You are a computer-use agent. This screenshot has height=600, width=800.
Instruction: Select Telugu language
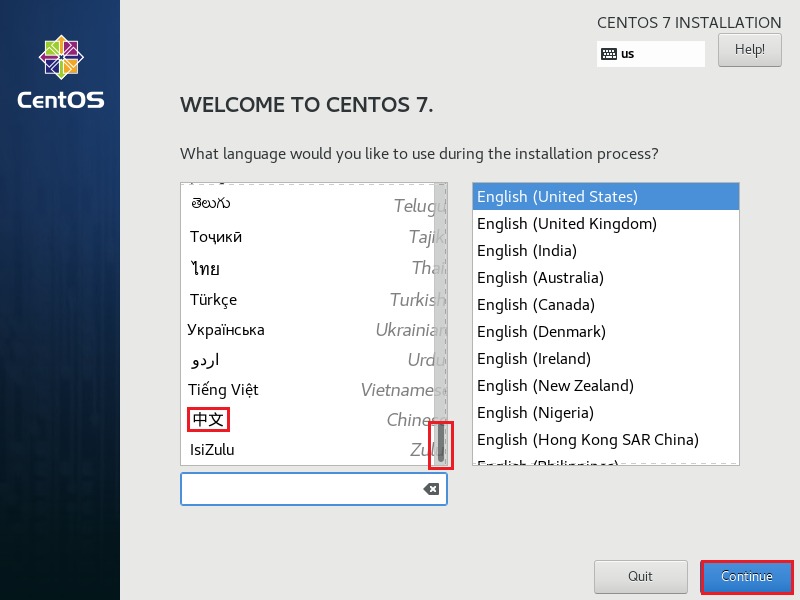pos(313,205)
